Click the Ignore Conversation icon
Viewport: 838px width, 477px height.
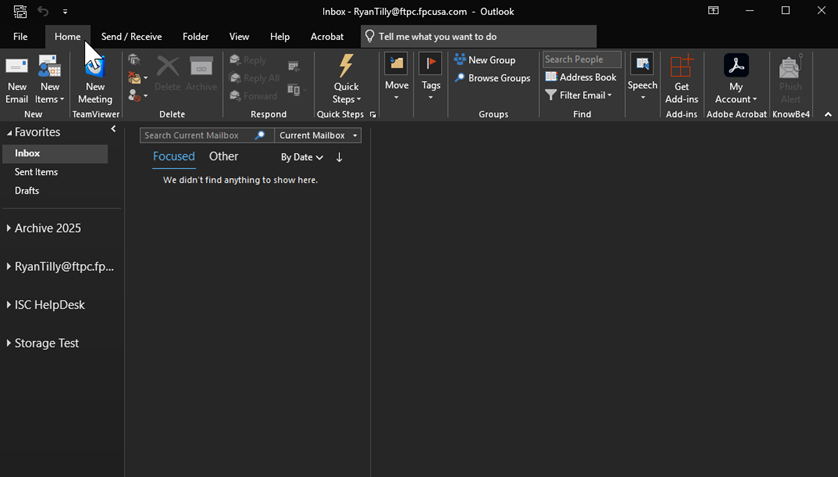click(134, 60)
